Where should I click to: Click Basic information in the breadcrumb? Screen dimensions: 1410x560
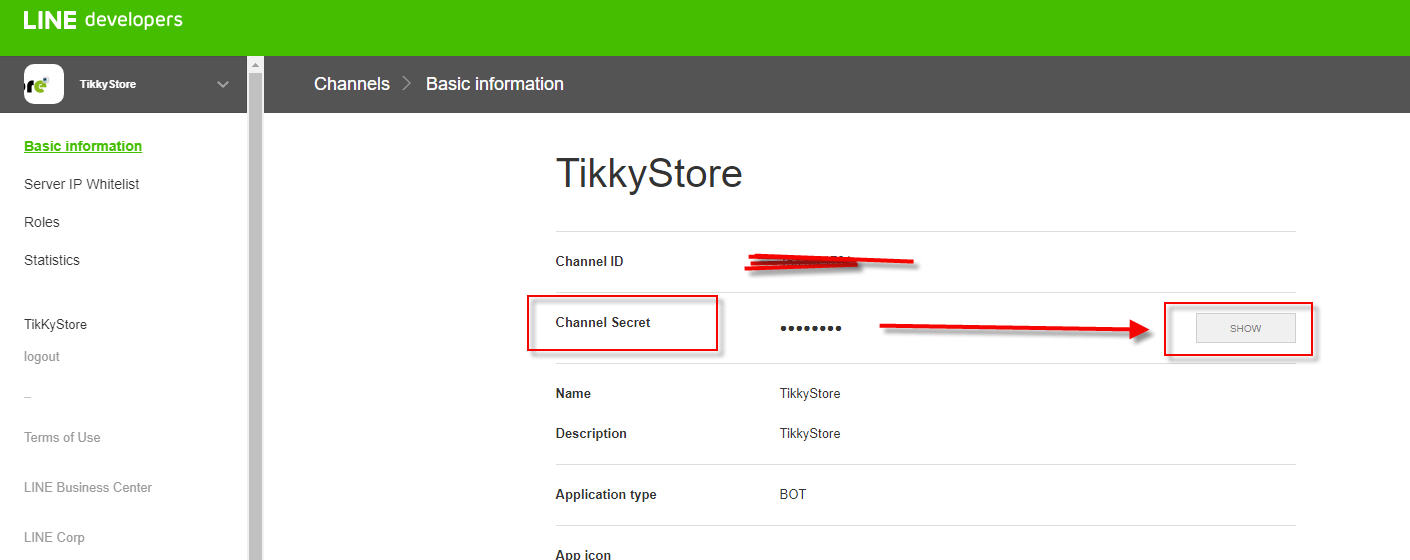pyautogui.click(x=495, y=84)
